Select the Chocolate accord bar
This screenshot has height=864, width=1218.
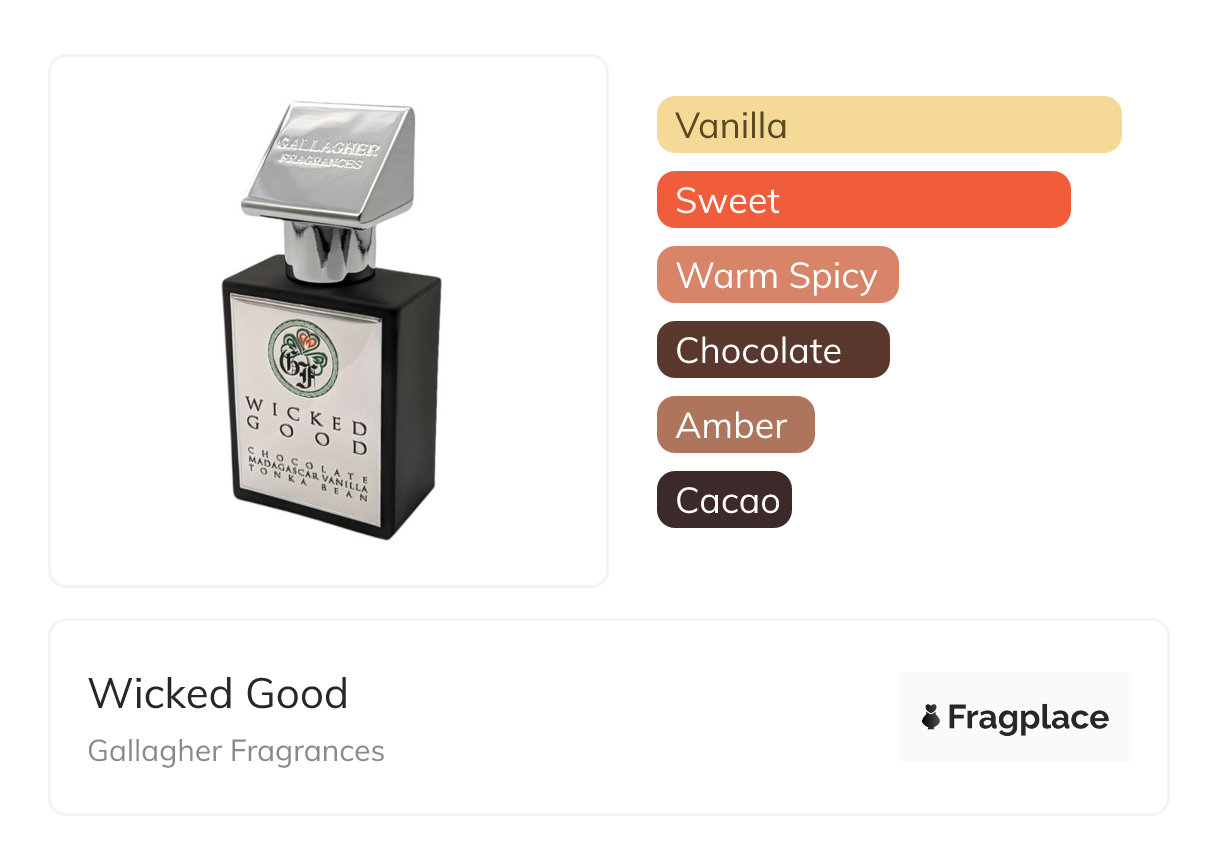772,350
